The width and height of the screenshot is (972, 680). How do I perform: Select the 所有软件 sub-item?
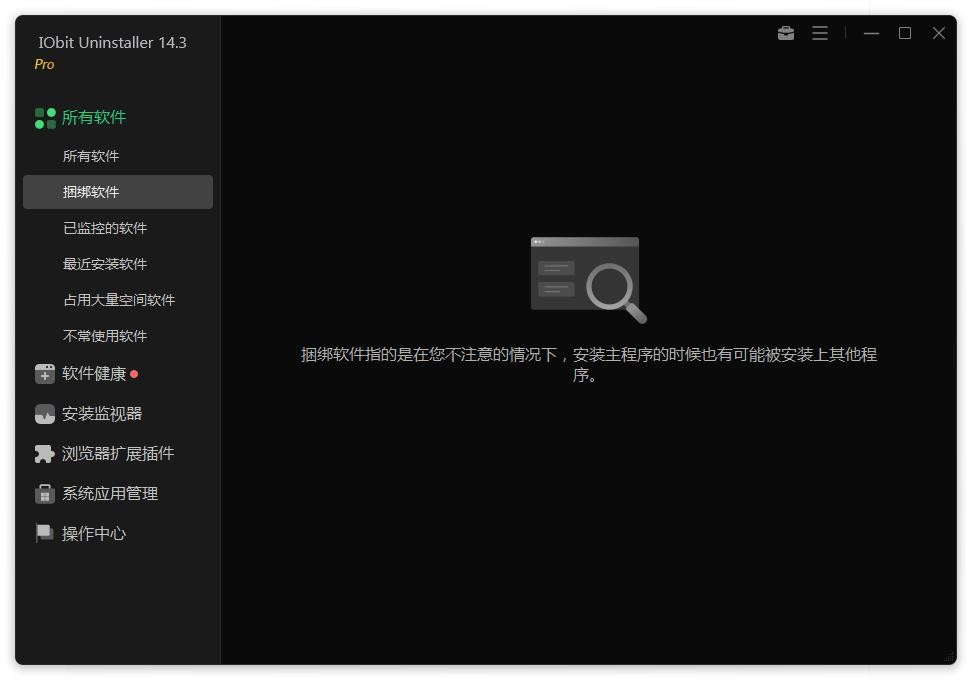pyautogui.click(x=91, y=156)
